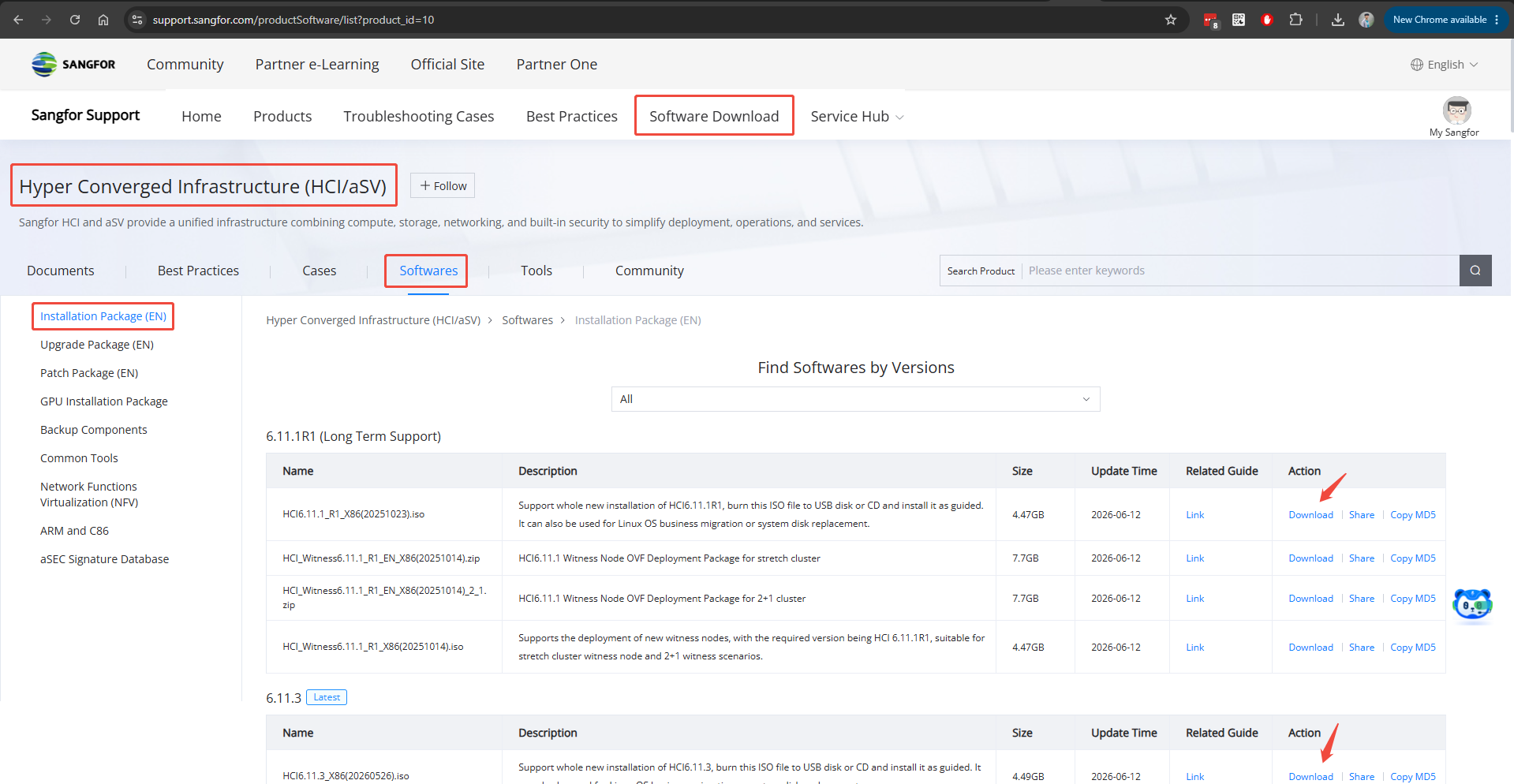Download HCI6.11.3_X86(20260526).iso
Screen dimensions: 1514x784
(x=1310, y=777)
